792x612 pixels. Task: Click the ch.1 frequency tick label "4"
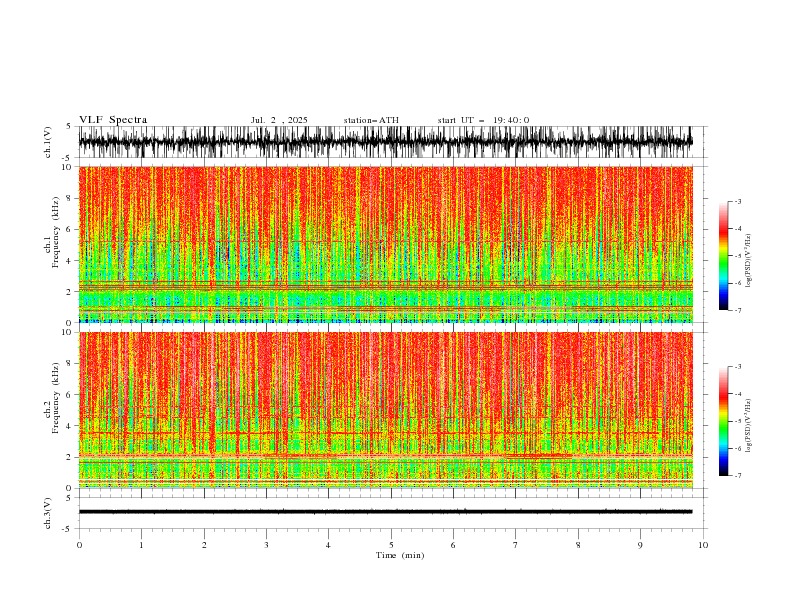70,261
